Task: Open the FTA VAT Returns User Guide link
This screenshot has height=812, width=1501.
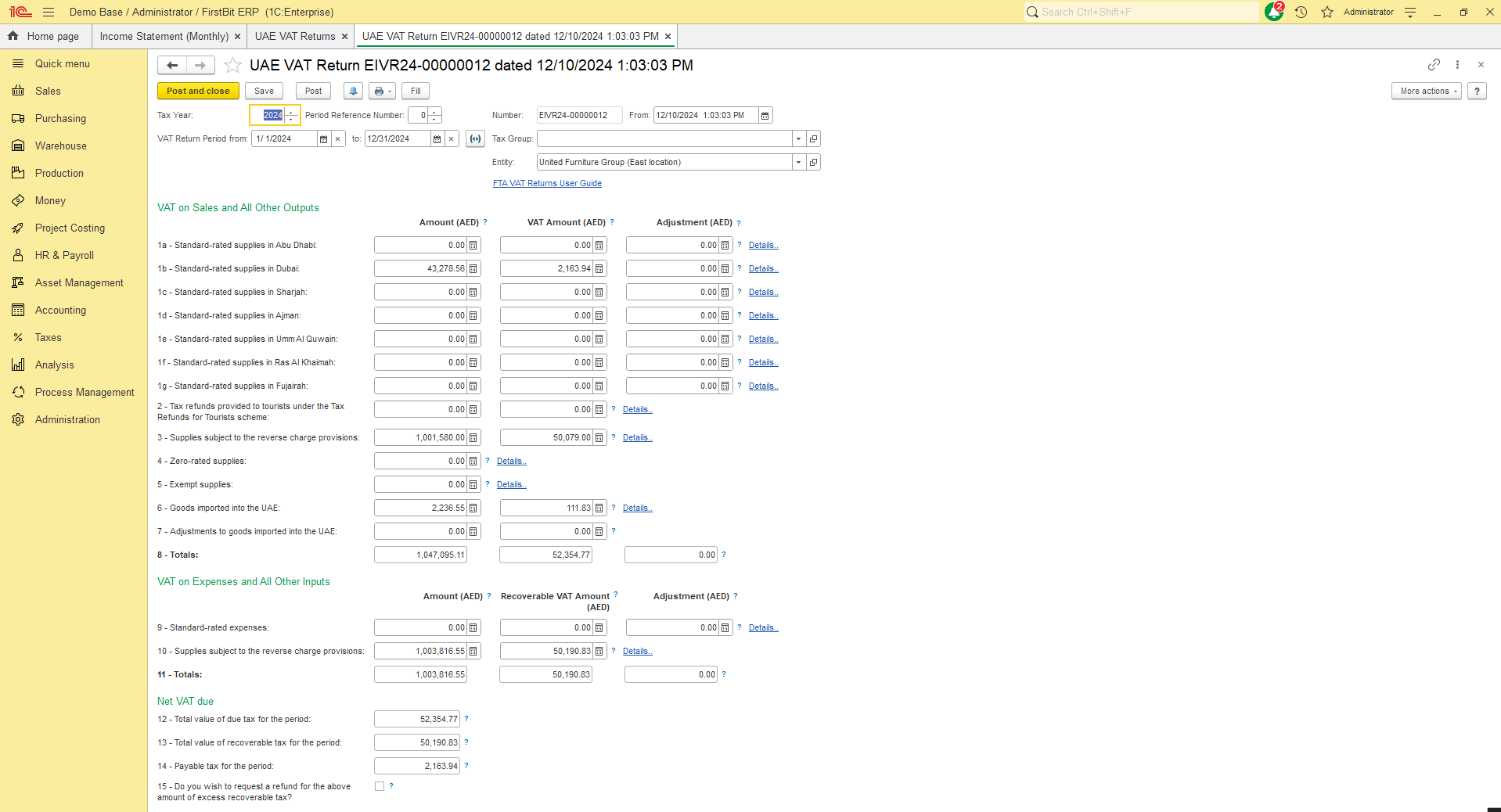Action: pyautogui.click(x=547, y=184)
